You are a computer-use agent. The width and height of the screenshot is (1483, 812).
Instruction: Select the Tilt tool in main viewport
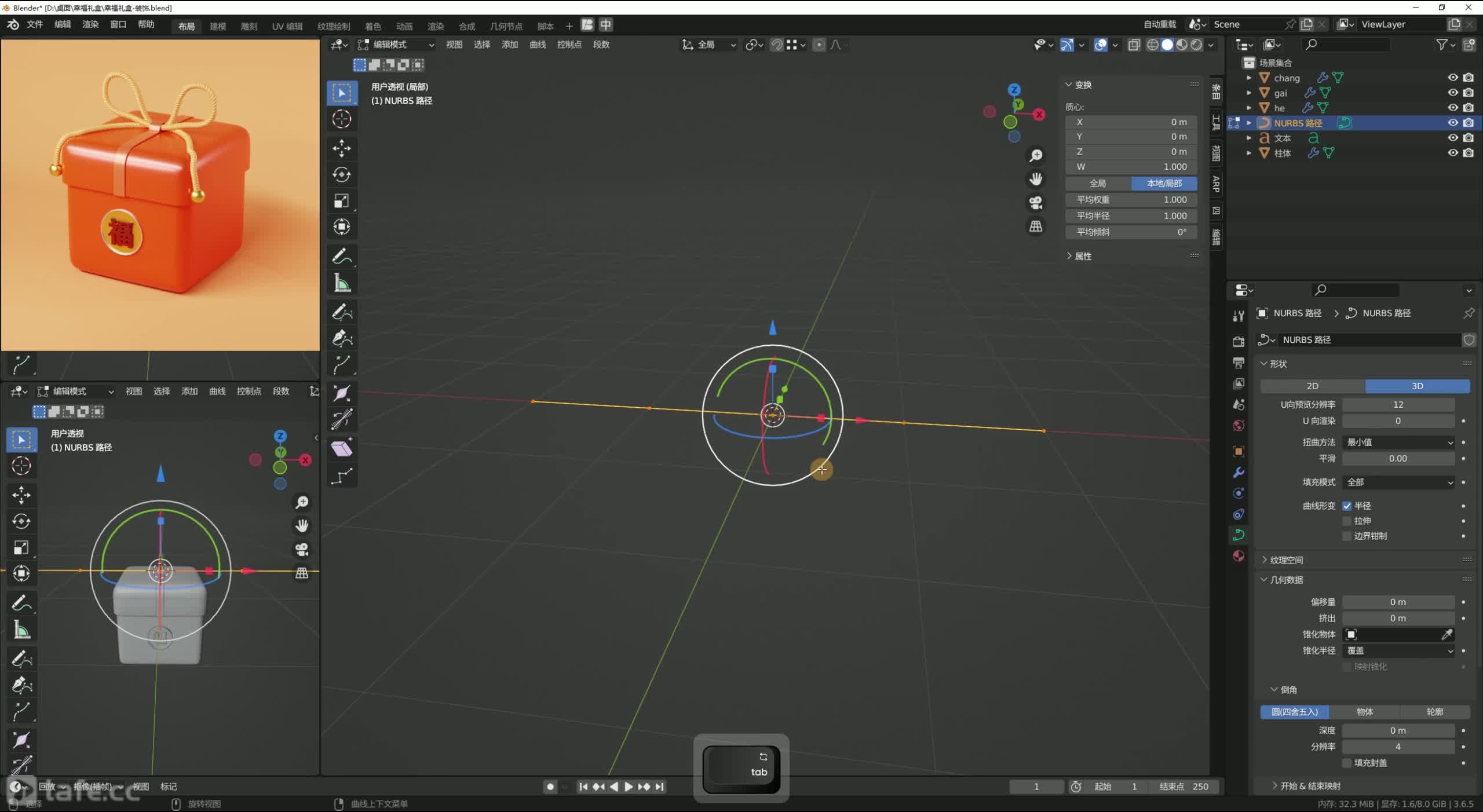[x=342, y=419]
